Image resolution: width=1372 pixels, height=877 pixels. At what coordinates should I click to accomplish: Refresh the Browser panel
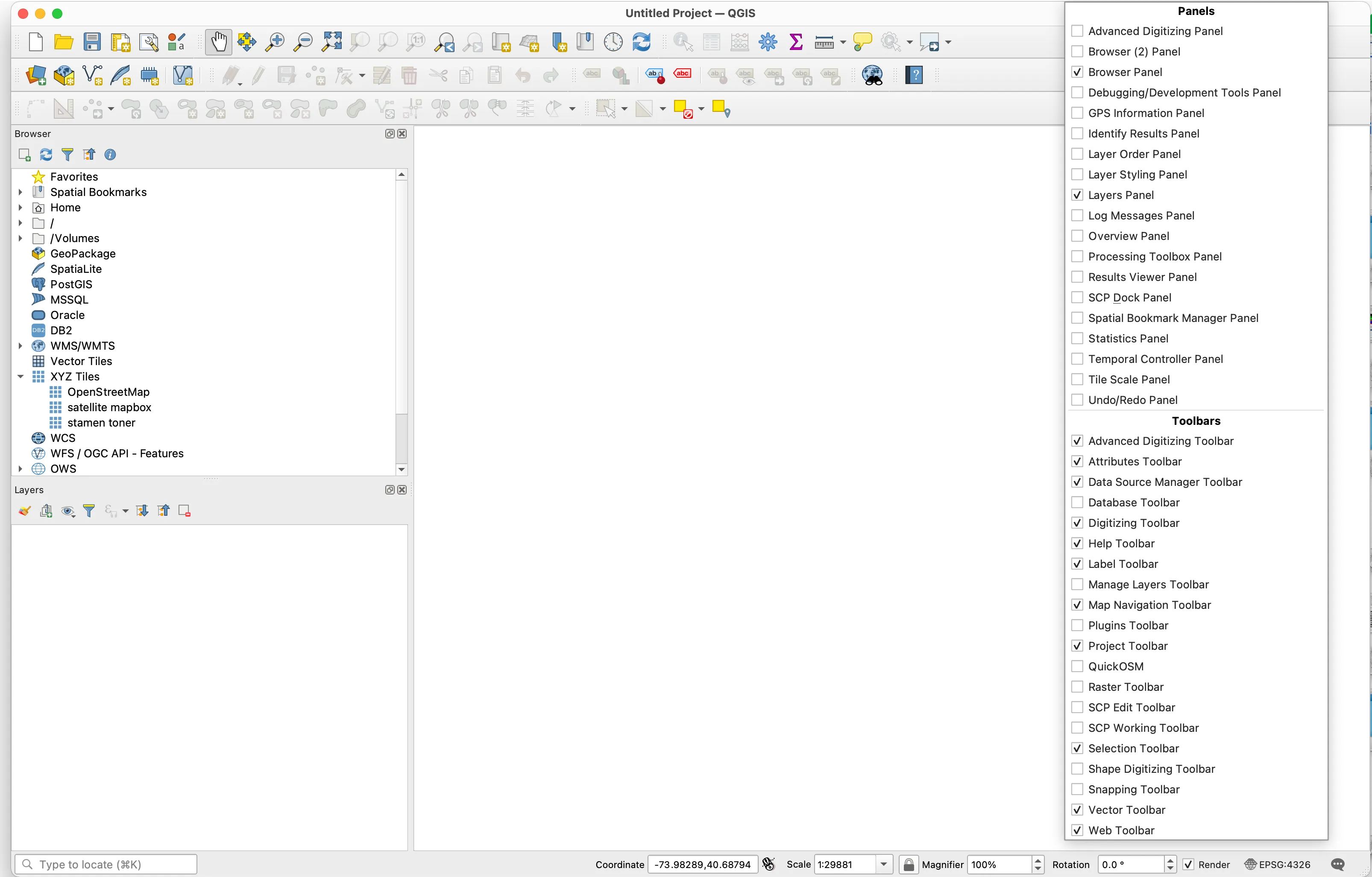(46, 154)
